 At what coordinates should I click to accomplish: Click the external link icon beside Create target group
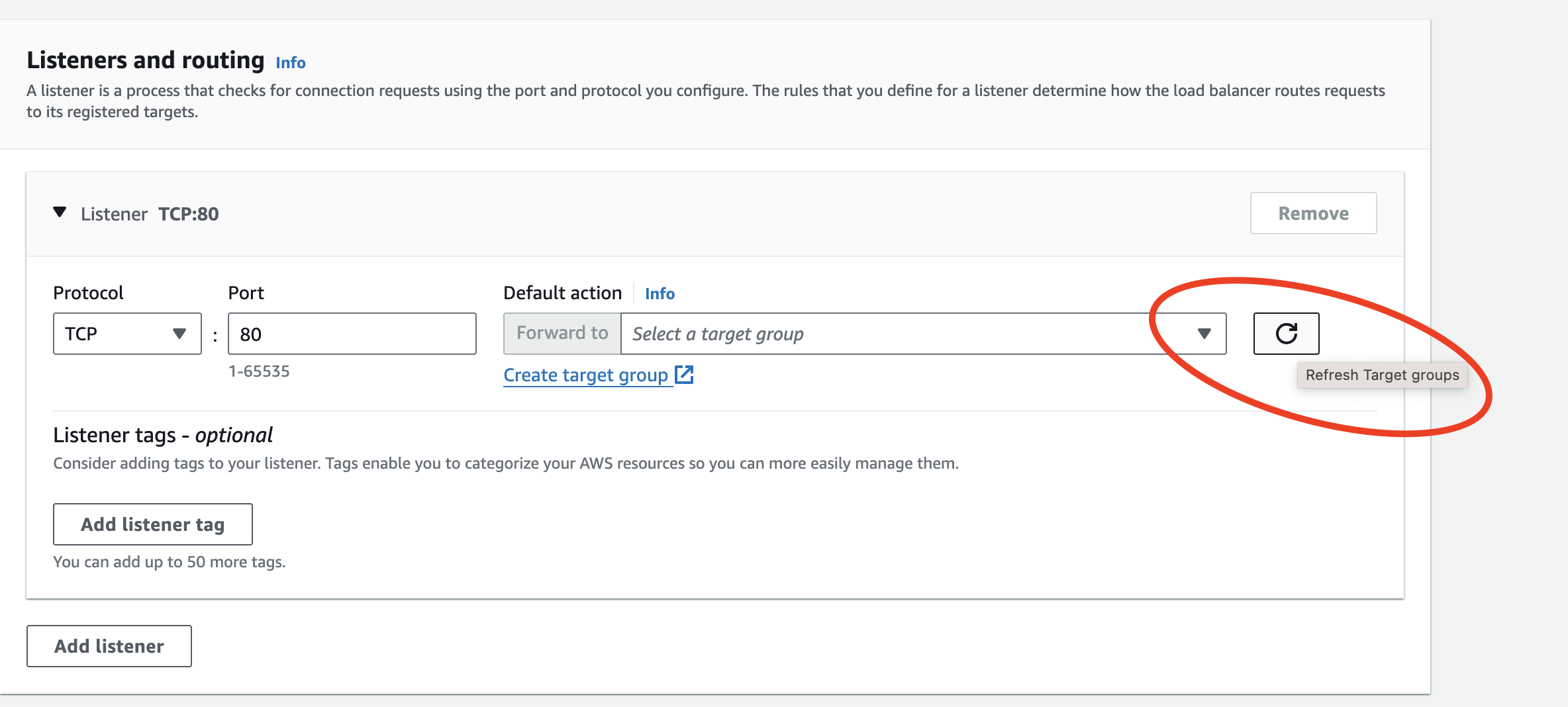(685, 374)
